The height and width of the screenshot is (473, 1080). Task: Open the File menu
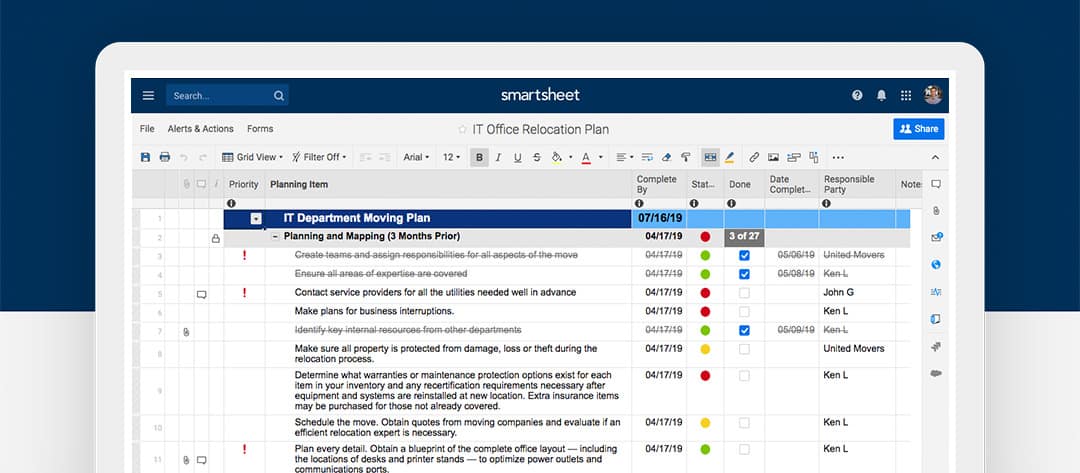147,129
